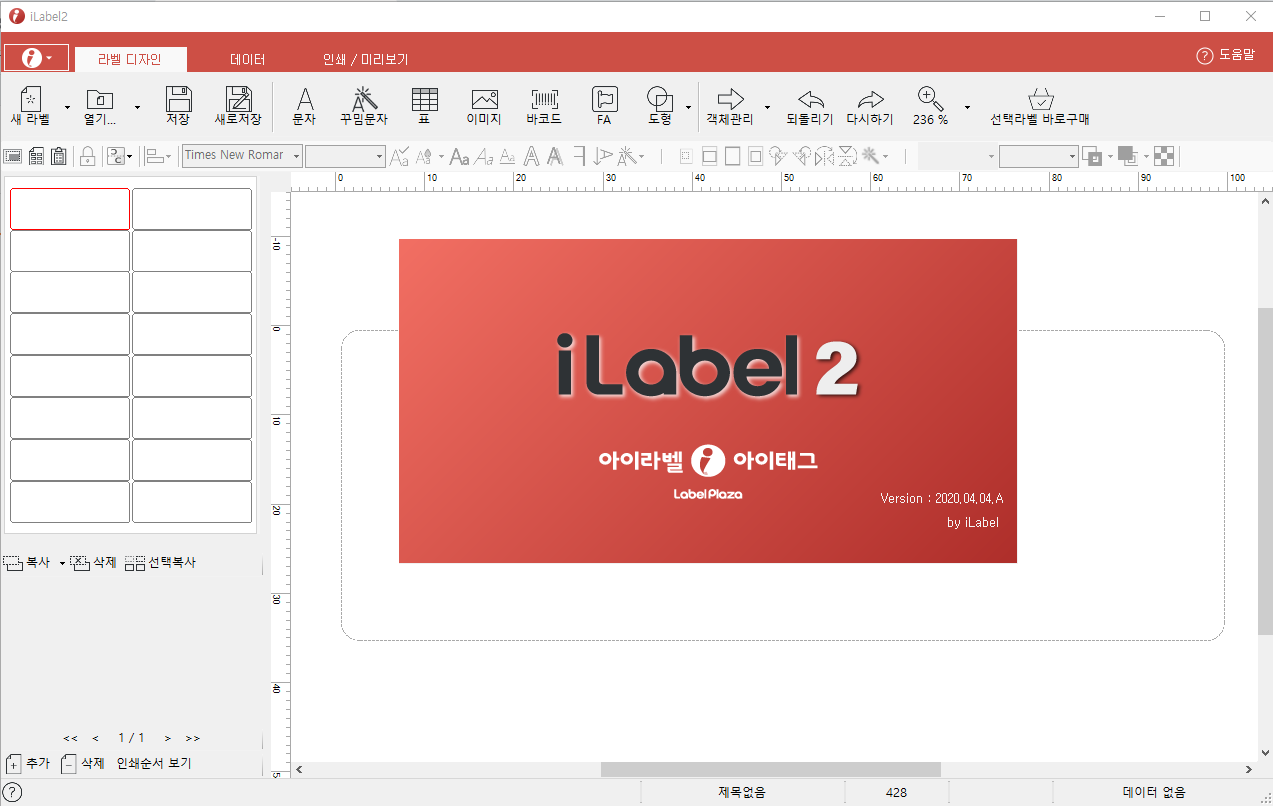The width and height of the screenshot is (1273, 806).
Task: Click the 236 % zoom magnifier icon
Action: (x=930, y=107)
